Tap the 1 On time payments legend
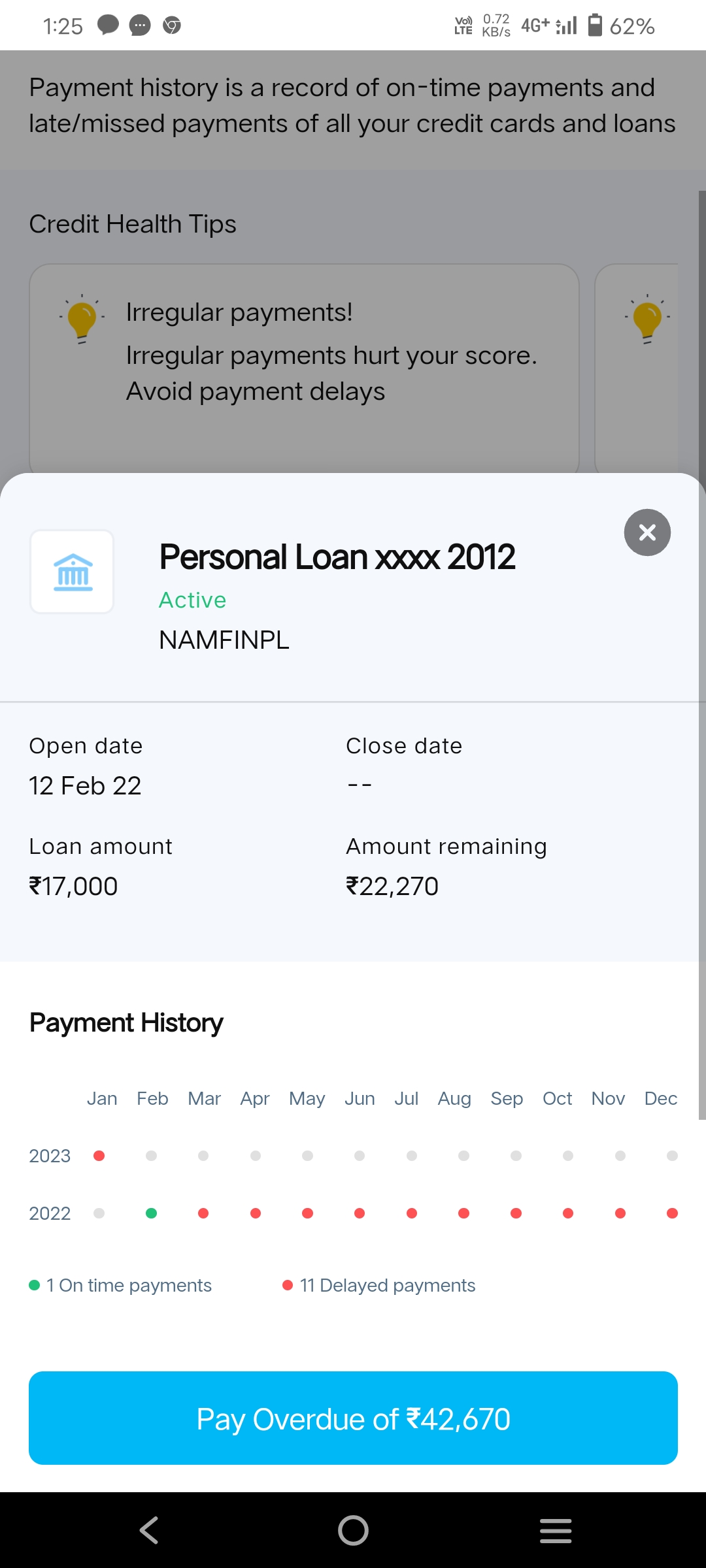This screenshot has width=706, height=1568. [121, 1285]
